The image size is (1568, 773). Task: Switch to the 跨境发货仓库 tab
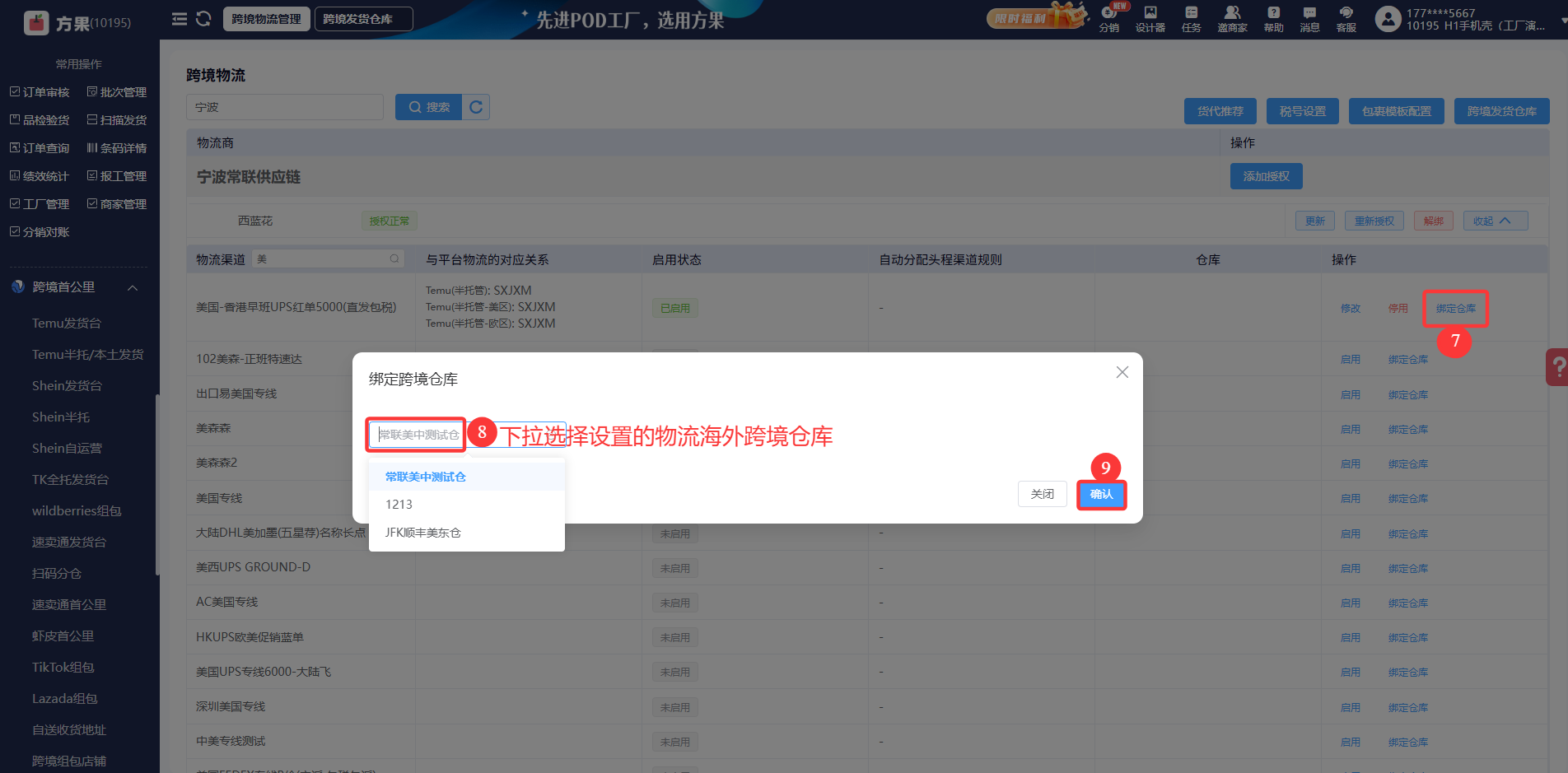[x=364, y=19]
